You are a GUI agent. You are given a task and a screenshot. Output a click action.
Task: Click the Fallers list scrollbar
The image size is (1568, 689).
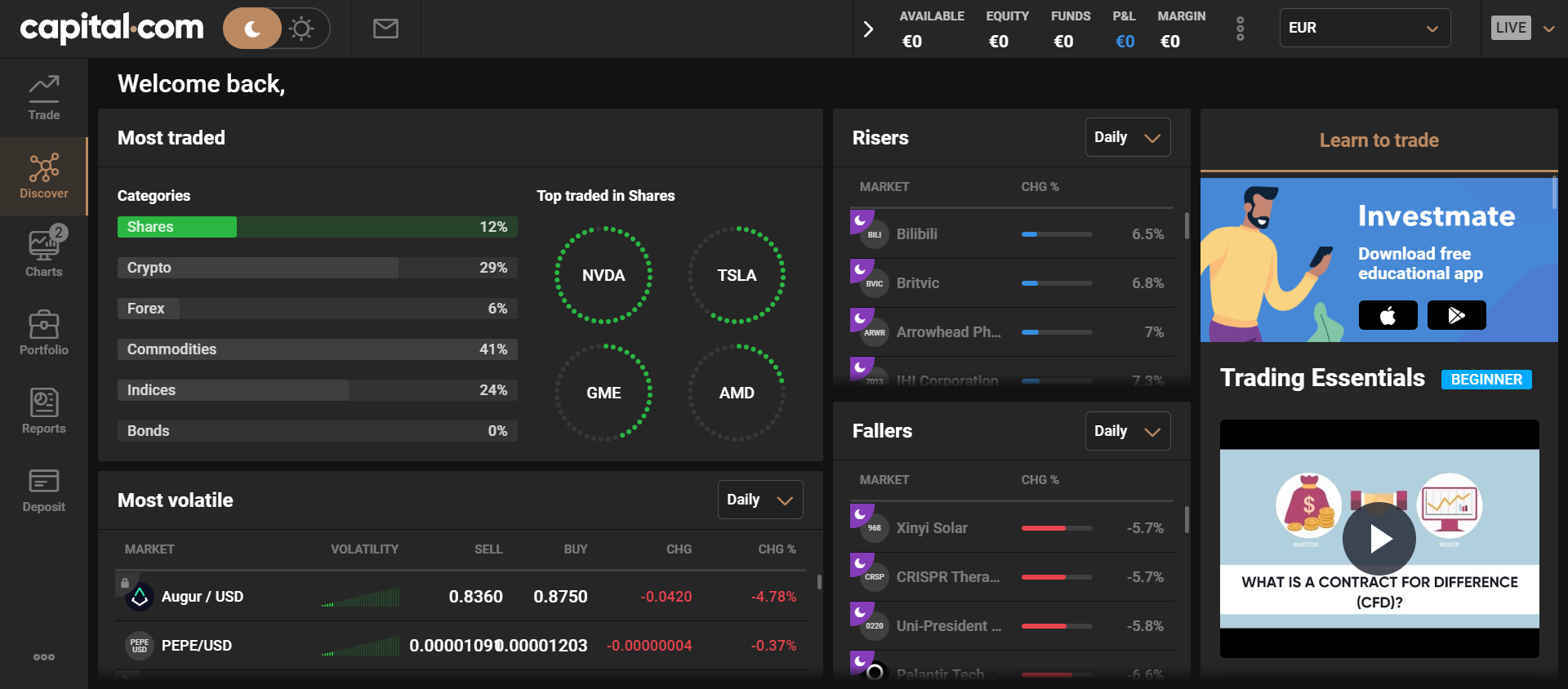point(1187,519)
